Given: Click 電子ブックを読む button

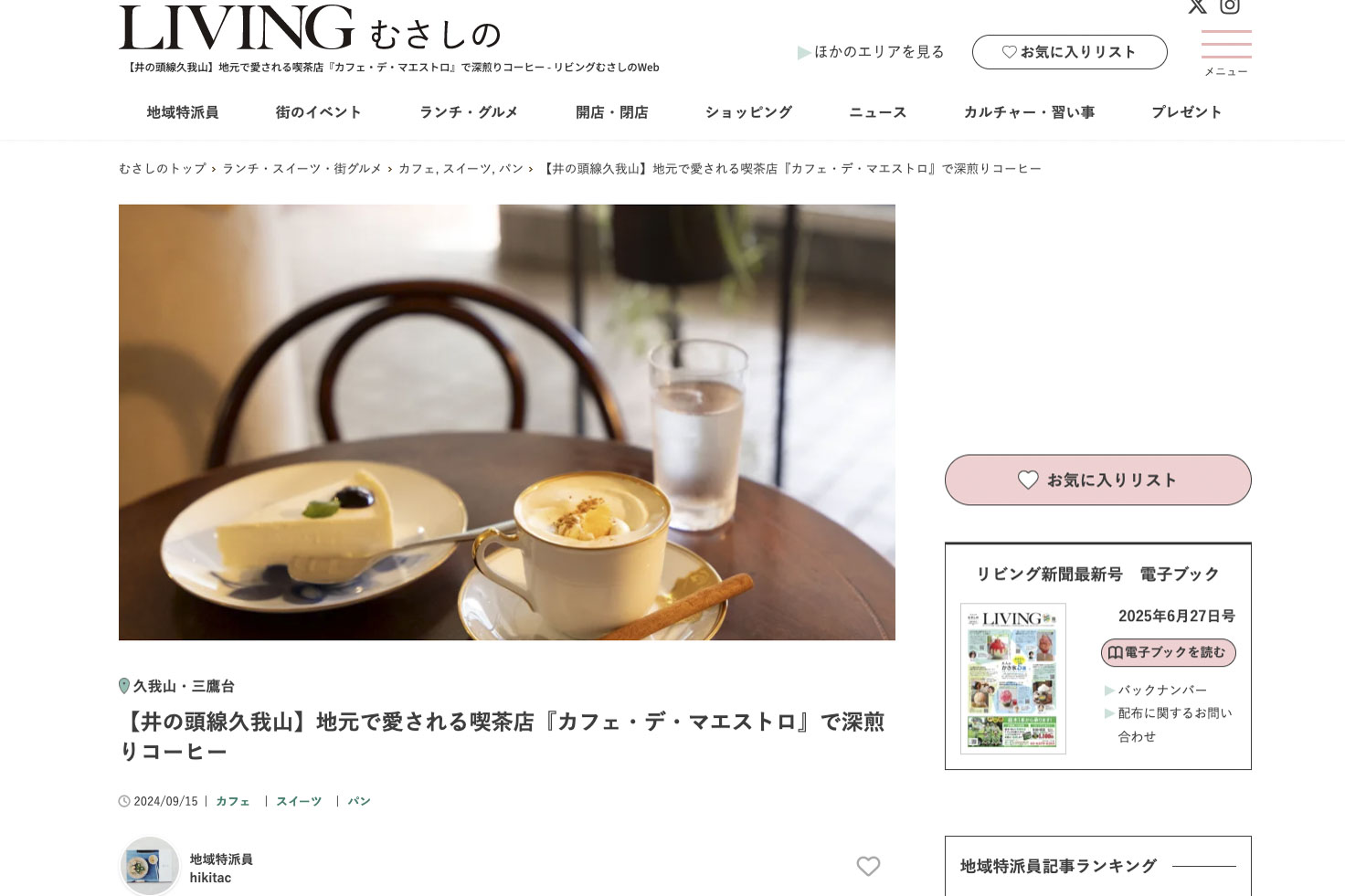Looking at the screenshot, I should 1168,652.
